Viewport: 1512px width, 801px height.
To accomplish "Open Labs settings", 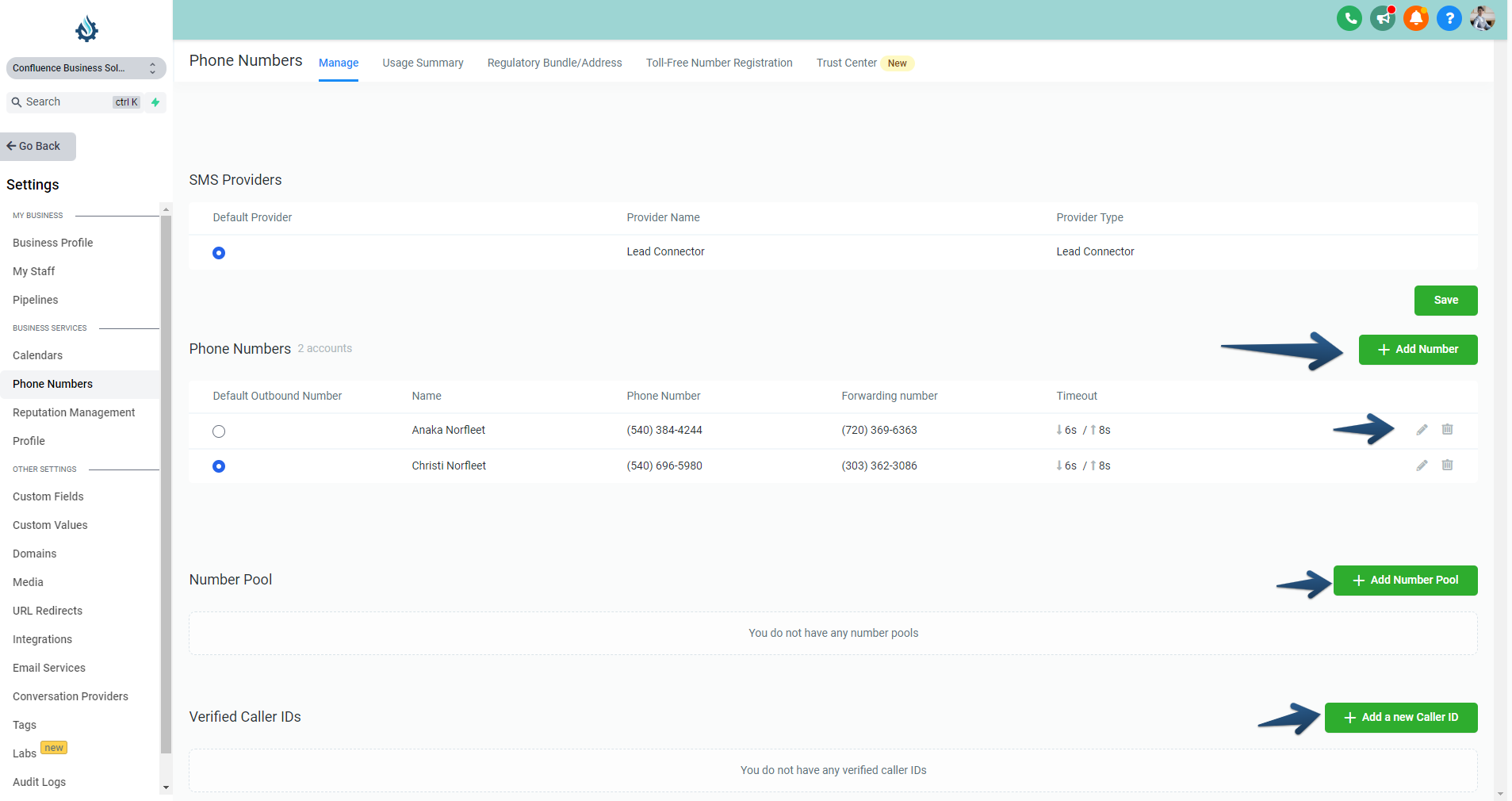I will pyautogui.click(x=25, y=753).
